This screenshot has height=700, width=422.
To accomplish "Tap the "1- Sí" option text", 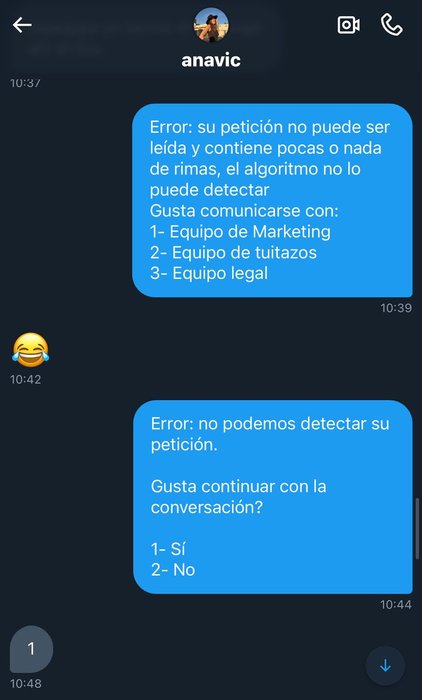I will [168, 549].
